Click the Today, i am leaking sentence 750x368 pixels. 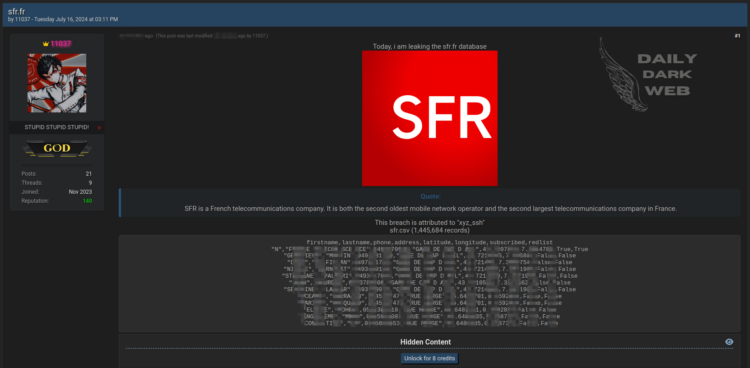(x=430, y=46)
